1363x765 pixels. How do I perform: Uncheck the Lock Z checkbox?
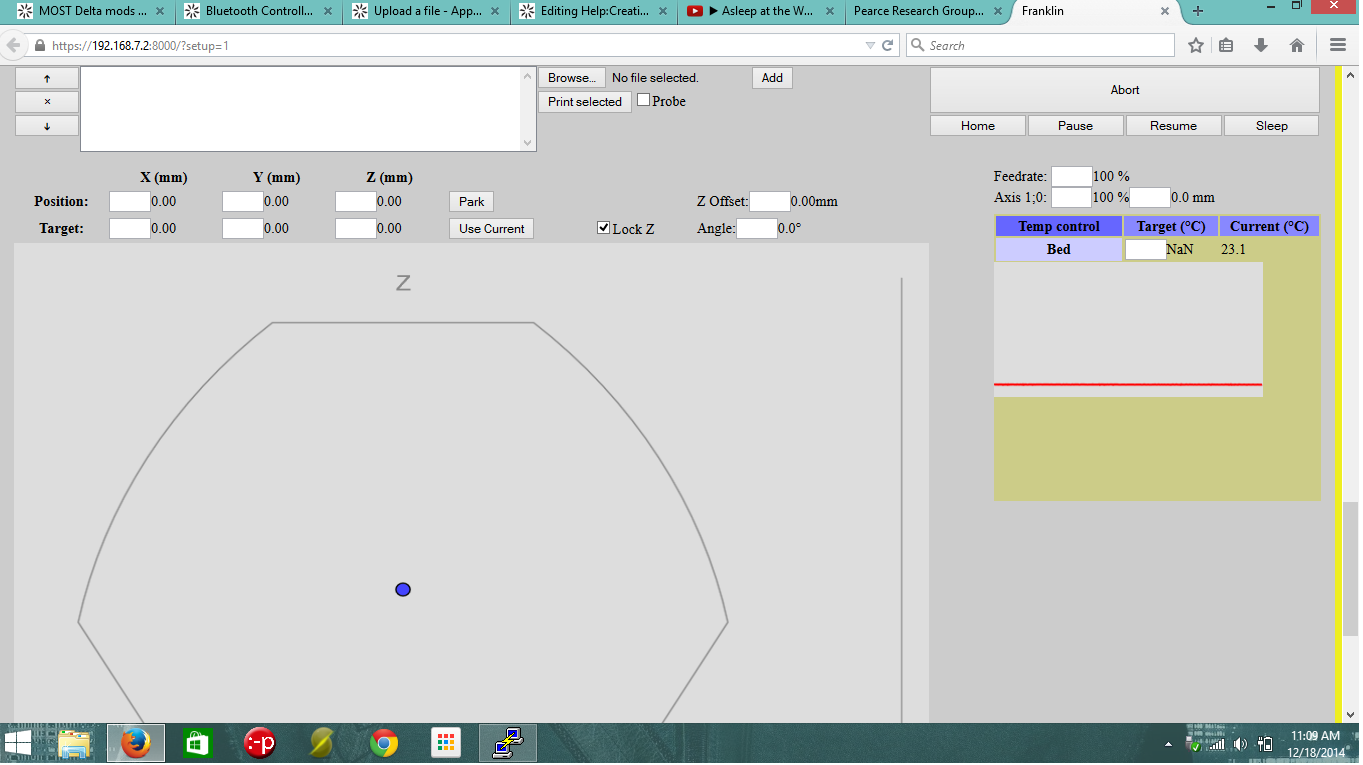pyautogui.click(x=603, y=228)
